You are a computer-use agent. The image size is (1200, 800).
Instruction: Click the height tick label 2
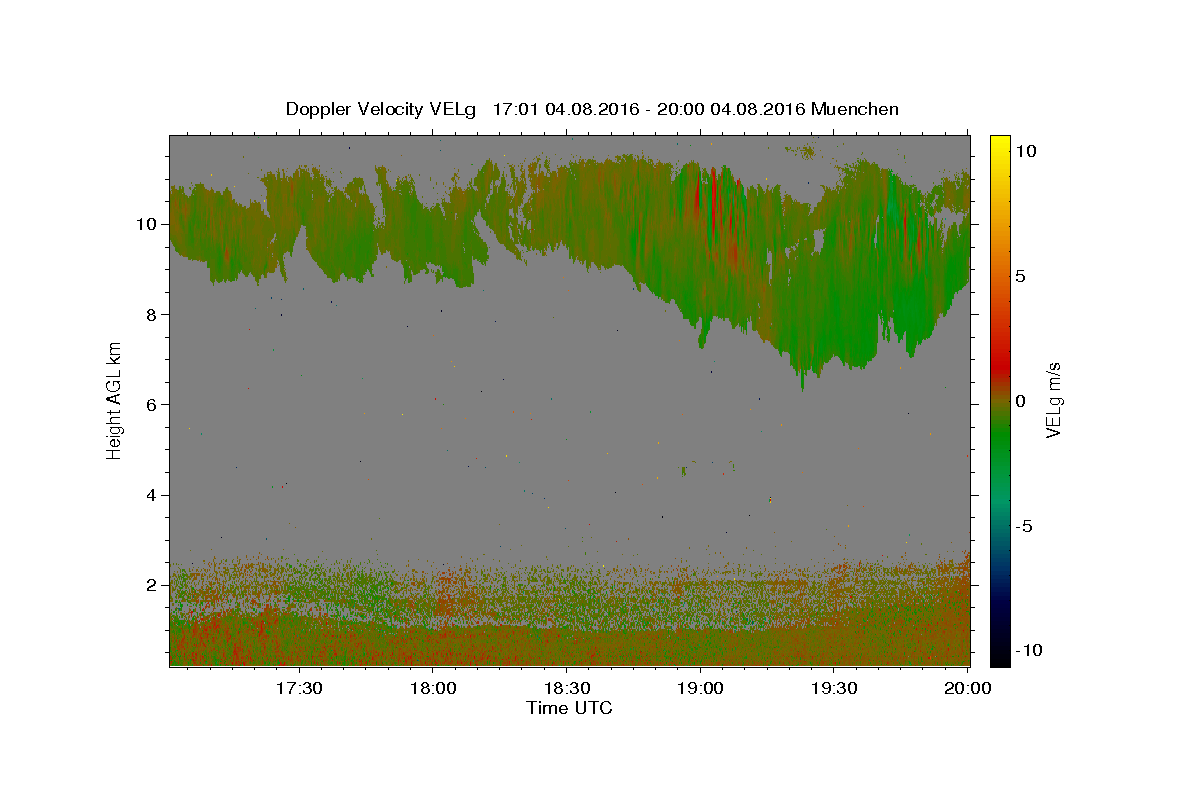[x=153, y=585]
